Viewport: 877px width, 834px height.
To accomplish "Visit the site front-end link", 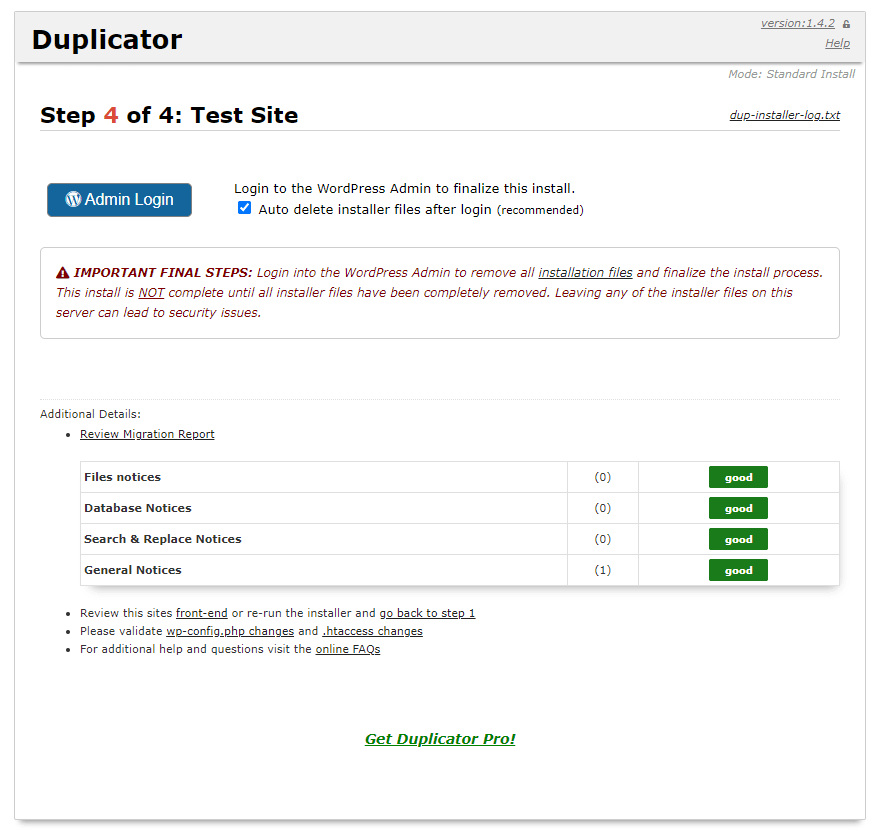I will pyautogui.click(x=201, y=613).
